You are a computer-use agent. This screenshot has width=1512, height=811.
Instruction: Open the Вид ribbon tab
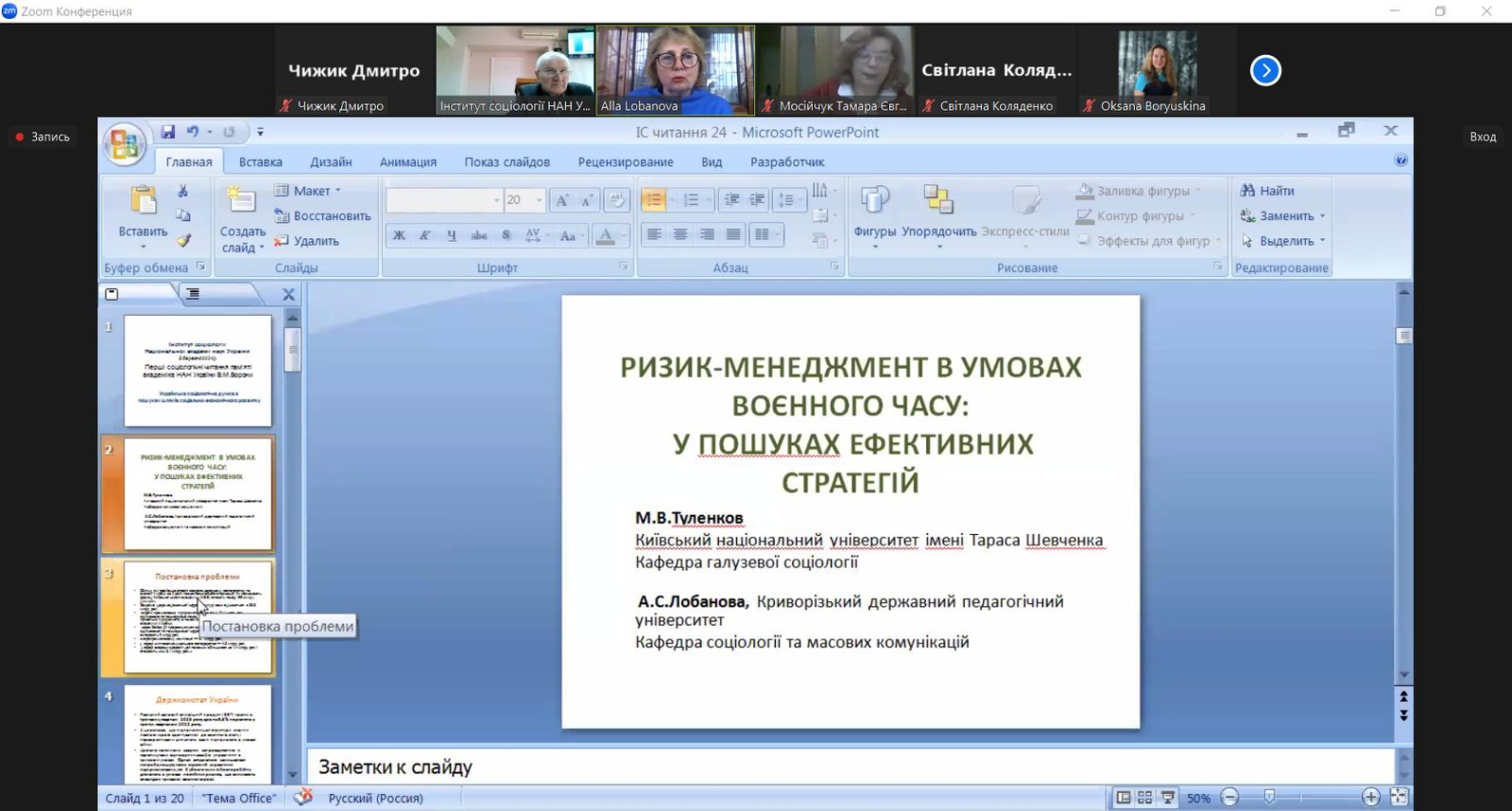pyautogui.click(x=712, y=162)
